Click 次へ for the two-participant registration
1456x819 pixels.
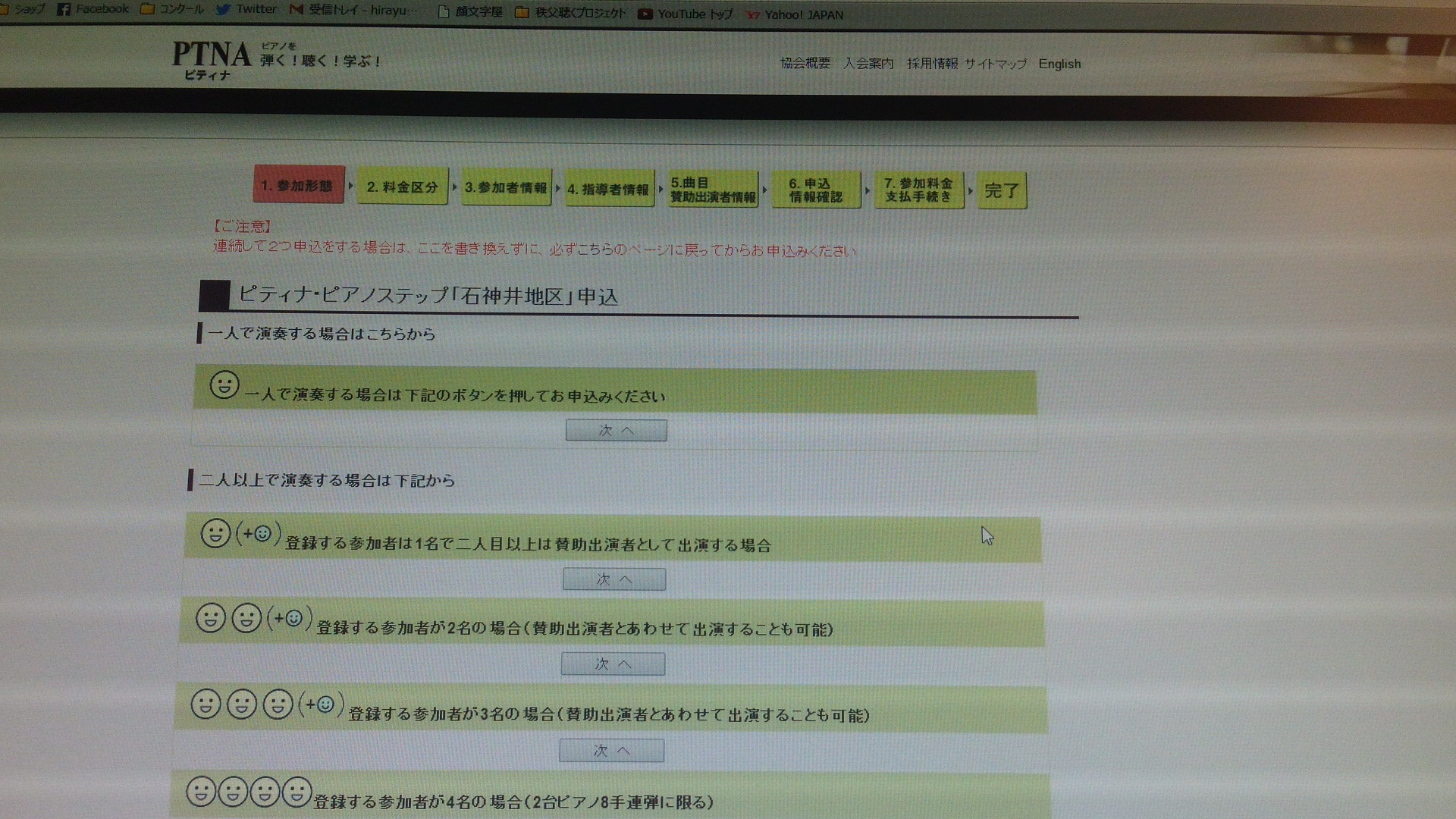tap(613, 664)
